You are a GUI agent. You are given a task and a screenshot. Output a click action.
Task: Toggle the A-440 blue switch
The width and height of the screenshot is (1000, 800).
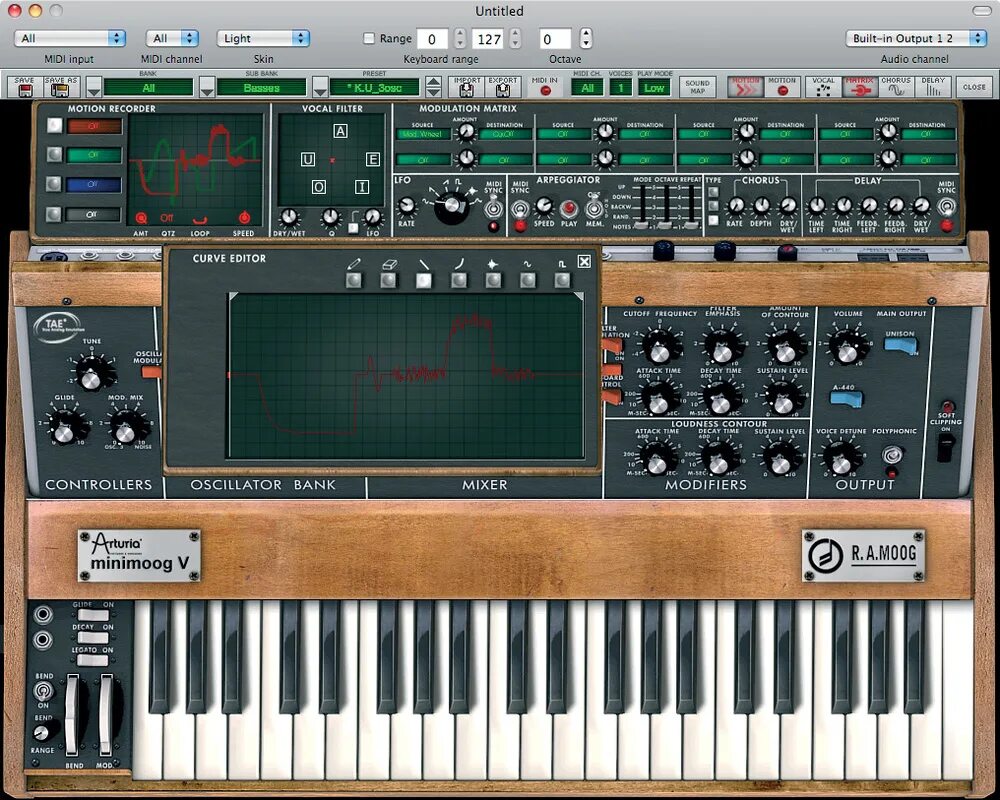[846, 399]
